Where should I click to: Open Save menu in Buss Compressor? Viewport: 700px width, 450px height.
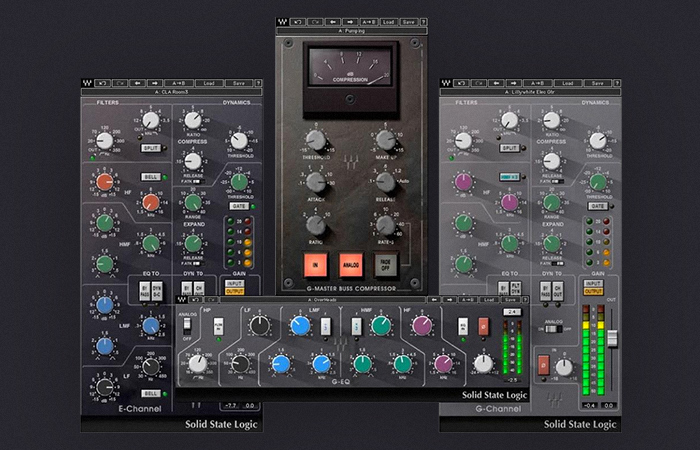[x=408, y=22]
